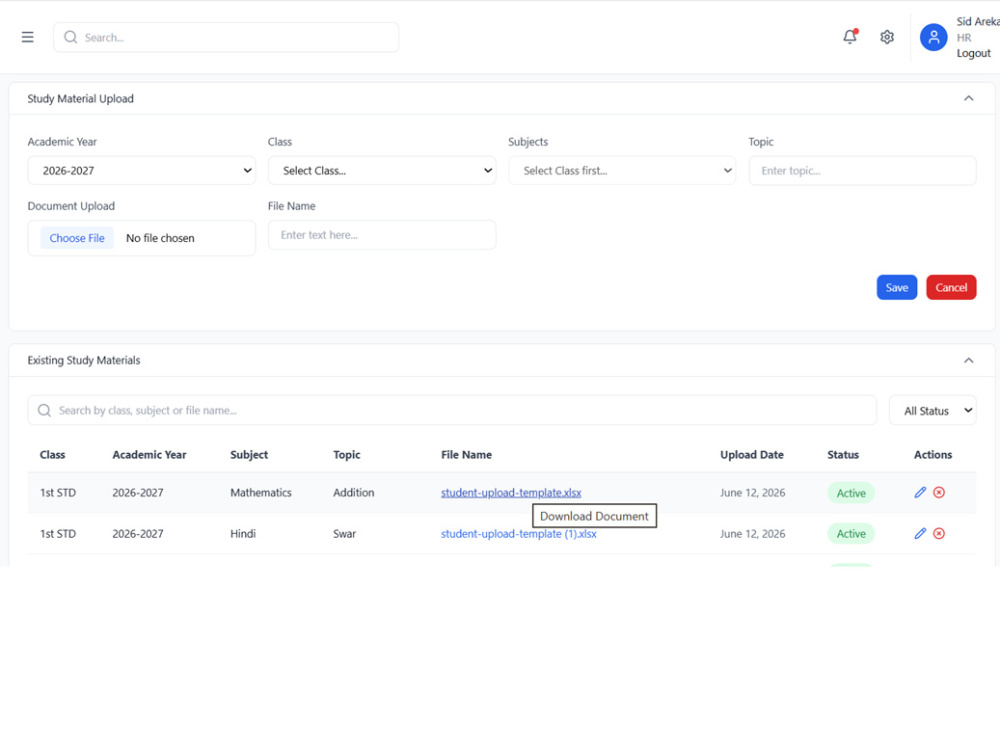Image resolution: width=1000 pixels, height=749 pixels.
Task: Edit the Hindi Swar row with pencil
Action: tap(920, 533)
